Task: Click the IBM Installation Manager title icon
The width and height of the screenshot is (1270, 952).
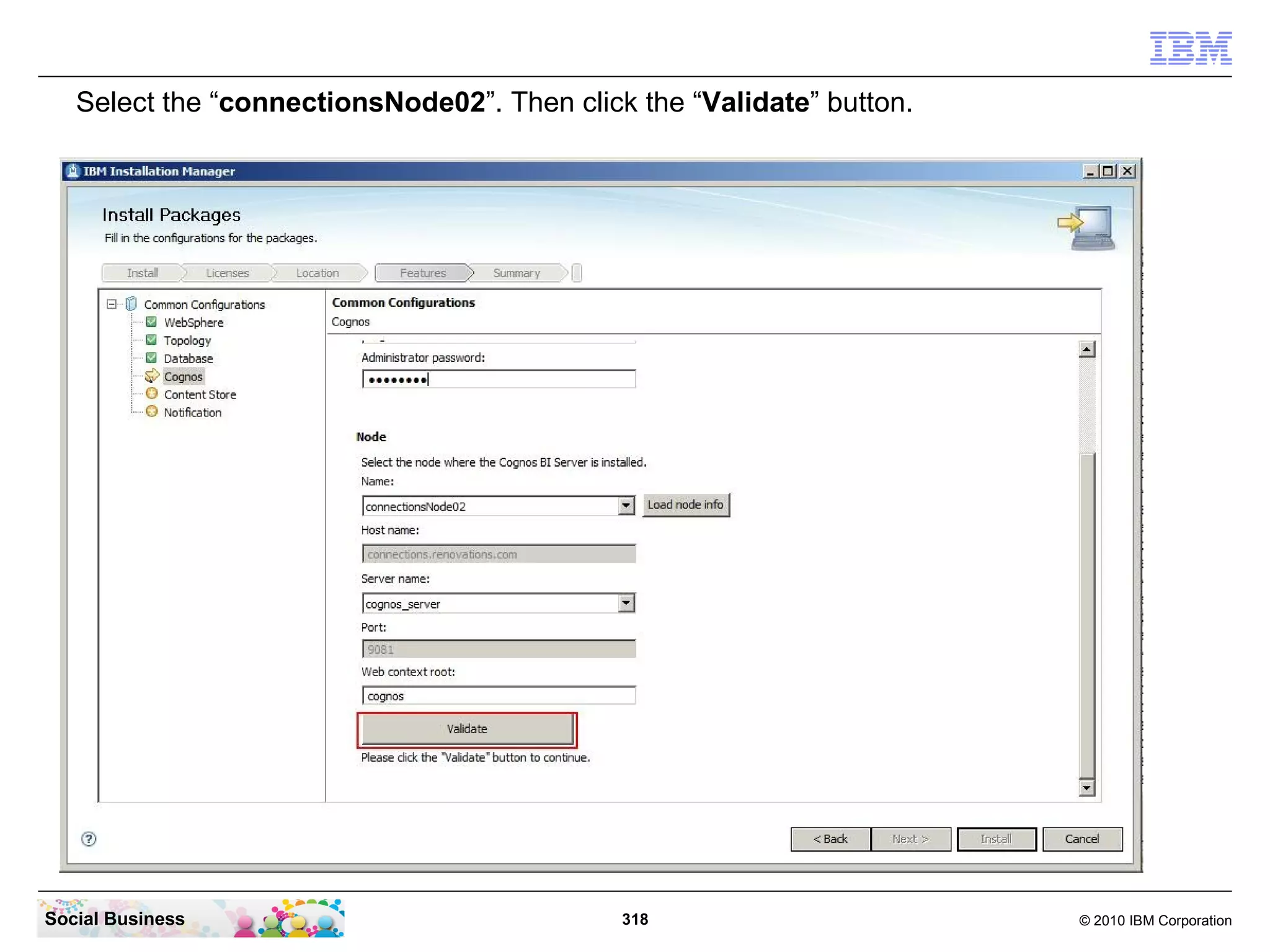Action: 73,171
